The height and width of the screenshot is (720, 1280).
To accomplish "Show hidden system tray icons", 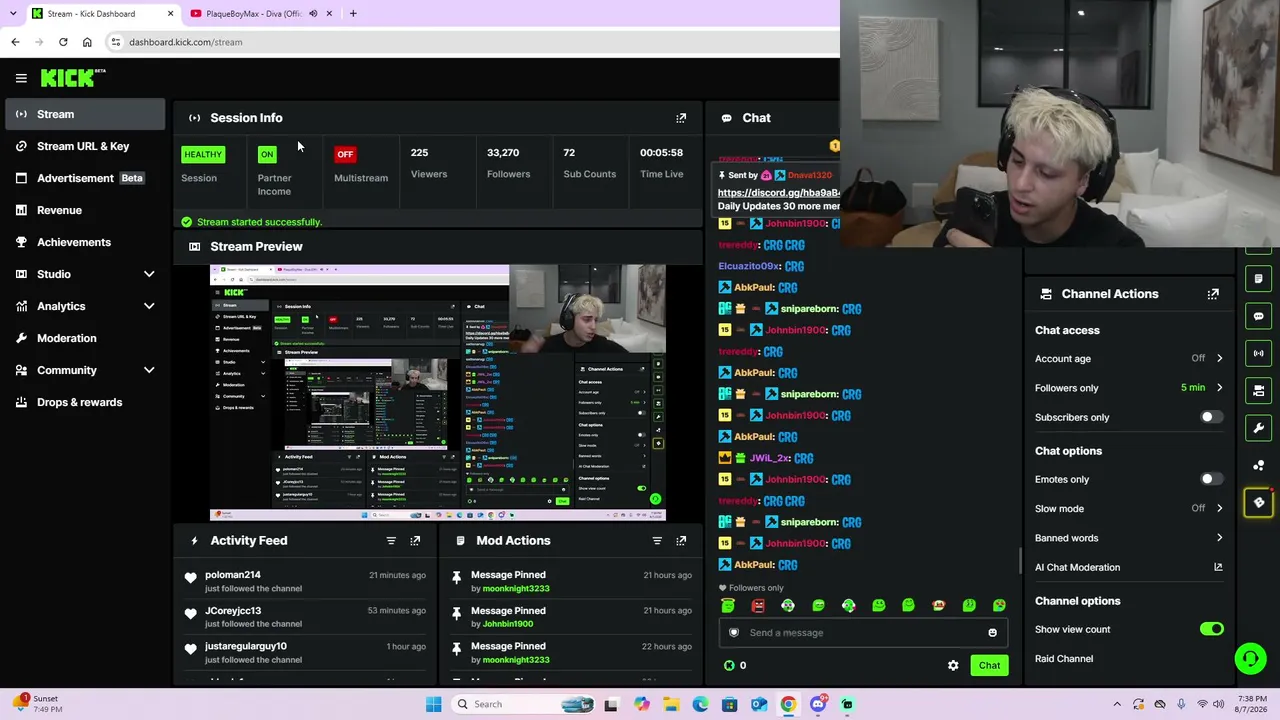I will (x=1117, y=704).
